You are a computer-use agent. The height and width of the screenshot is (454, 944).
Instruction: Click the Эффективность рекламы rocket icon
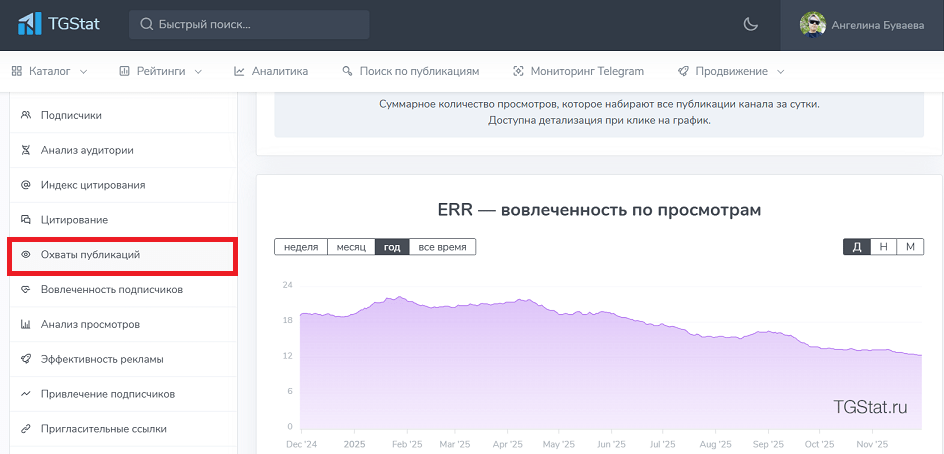point(26,359)
